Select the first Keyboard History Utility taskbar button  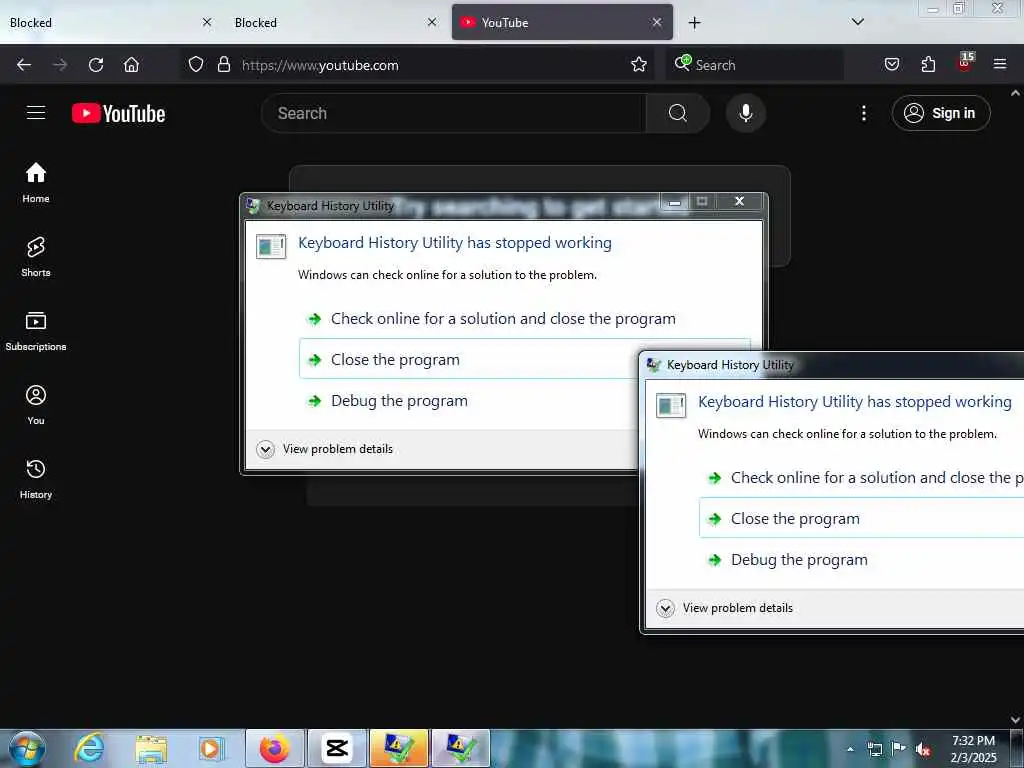(399, 748)
